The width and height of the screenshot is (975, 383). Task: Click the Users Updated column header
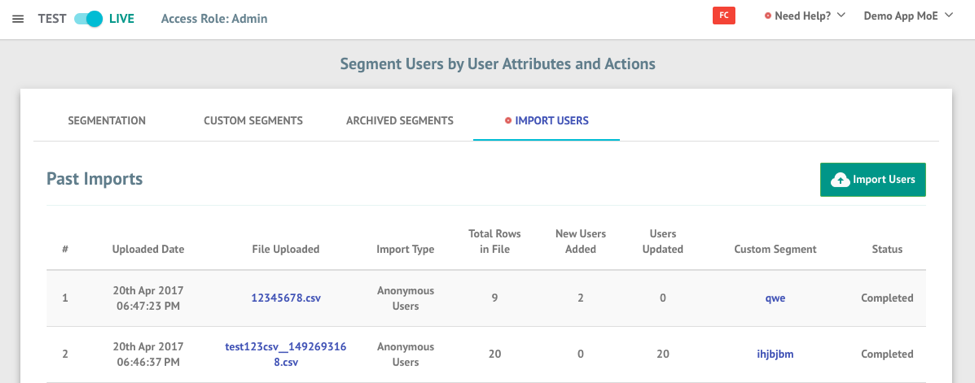(x=663, y=242)
